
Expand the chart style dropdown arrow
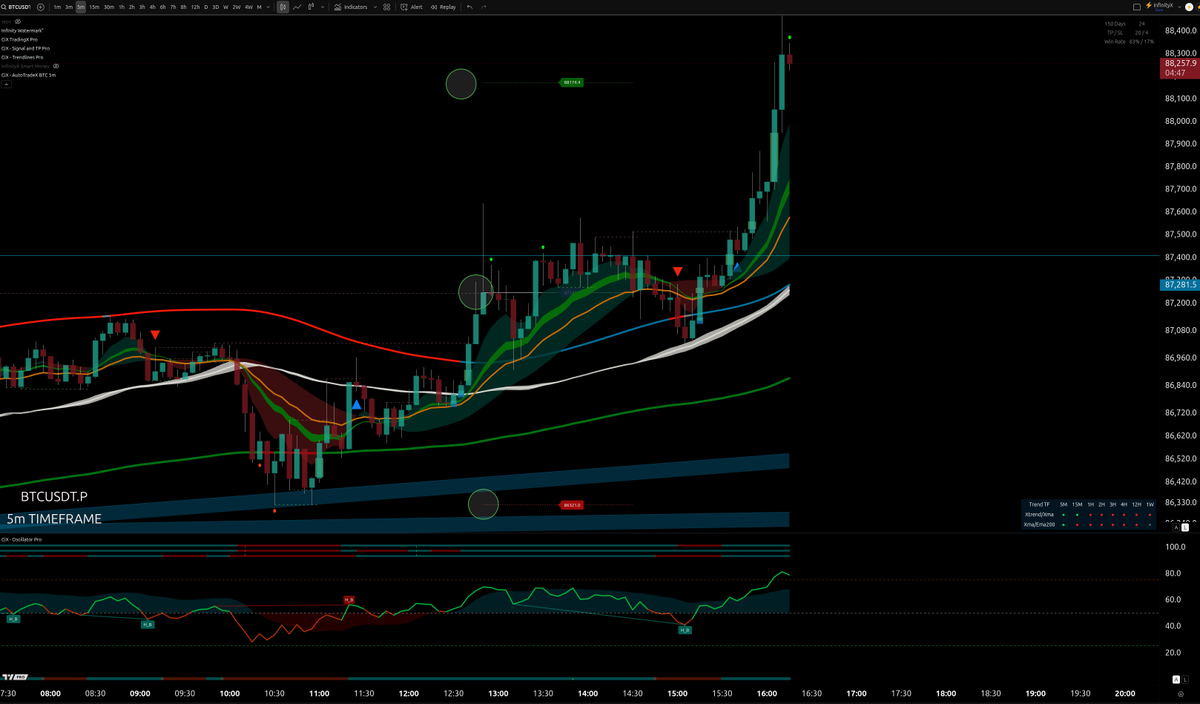click(x=322, y=7)
